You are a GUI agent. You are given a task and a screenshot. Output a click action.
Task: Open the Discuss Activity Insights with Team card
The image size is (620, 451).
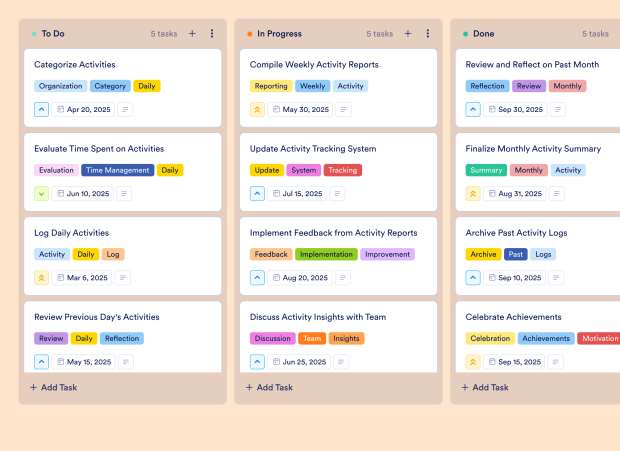click(x=318, y=317)
